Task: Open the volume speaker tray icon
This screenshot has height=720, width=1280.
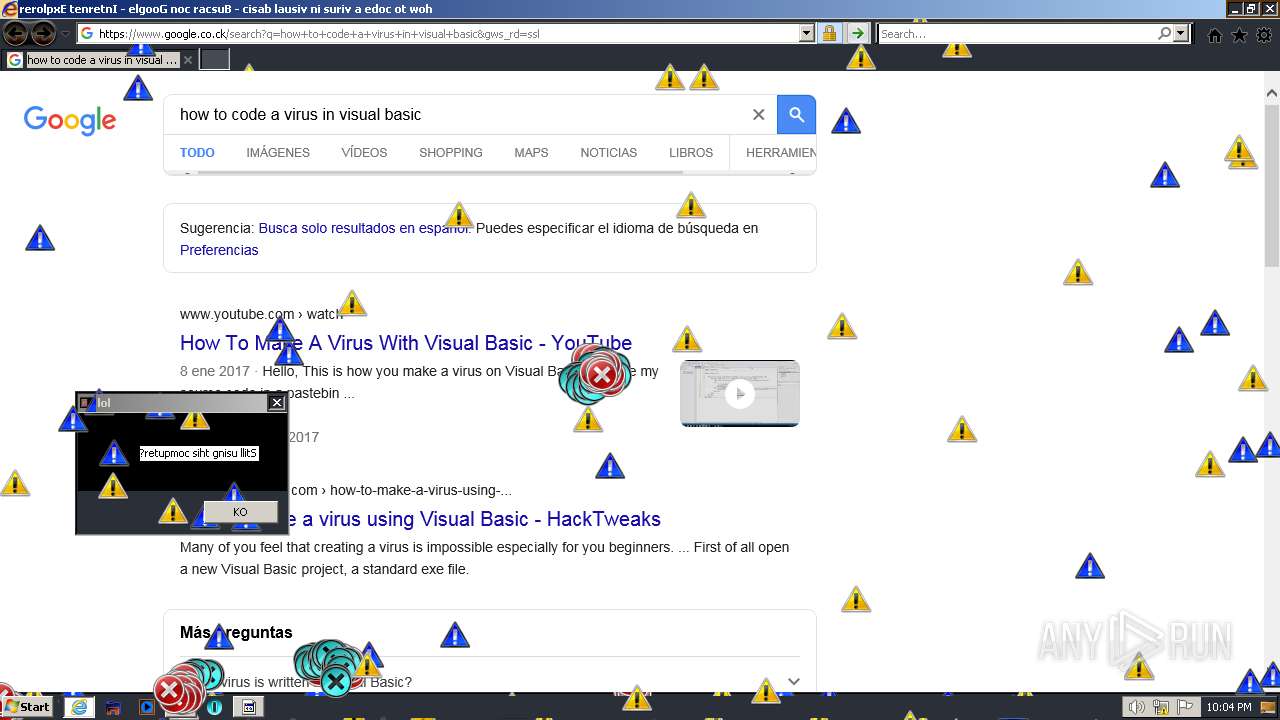Action: pos(1137,707)
